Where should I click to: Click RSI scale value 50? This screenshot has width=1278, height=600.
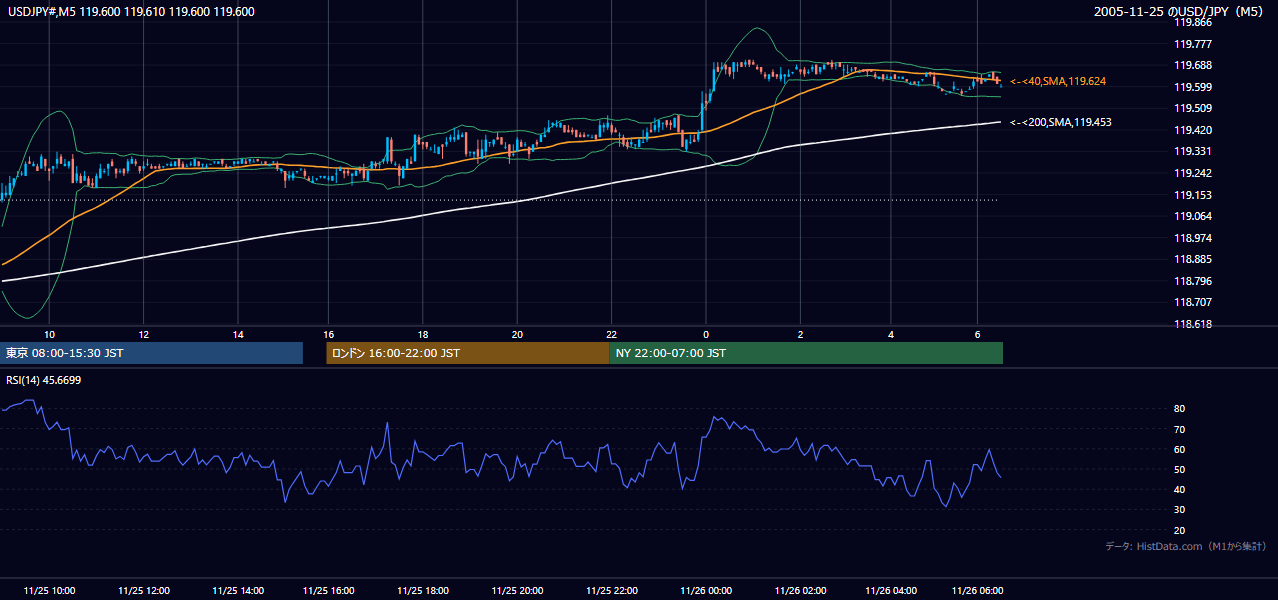[1180, 470]
